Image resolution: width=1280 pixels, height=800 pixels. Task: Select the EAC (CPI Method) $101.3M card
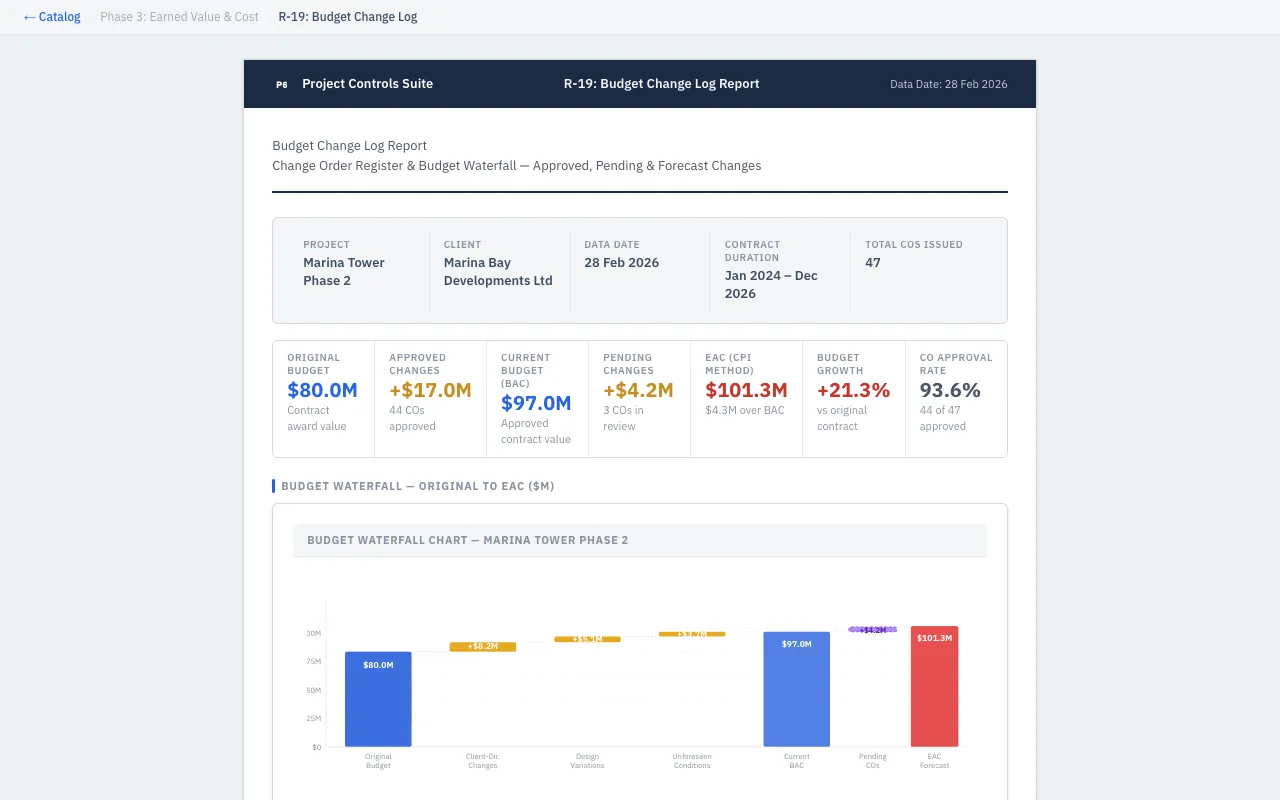pyautogui.click(x=746, y=398)
